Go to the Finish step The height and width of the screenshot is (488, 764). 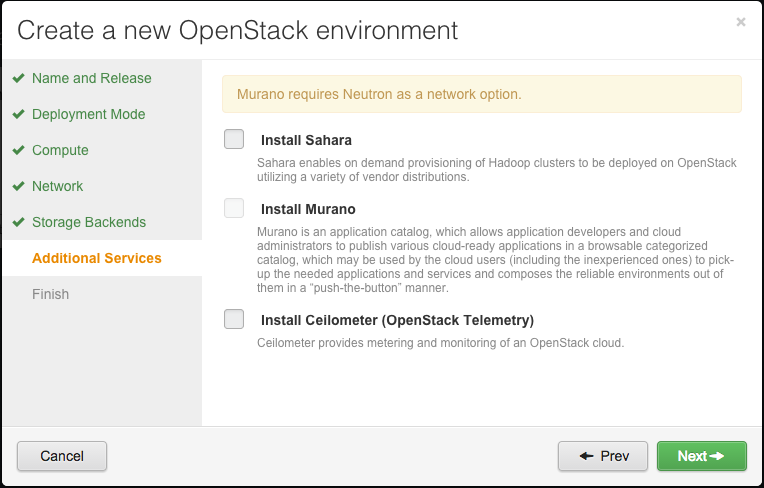tap(51, 294)
